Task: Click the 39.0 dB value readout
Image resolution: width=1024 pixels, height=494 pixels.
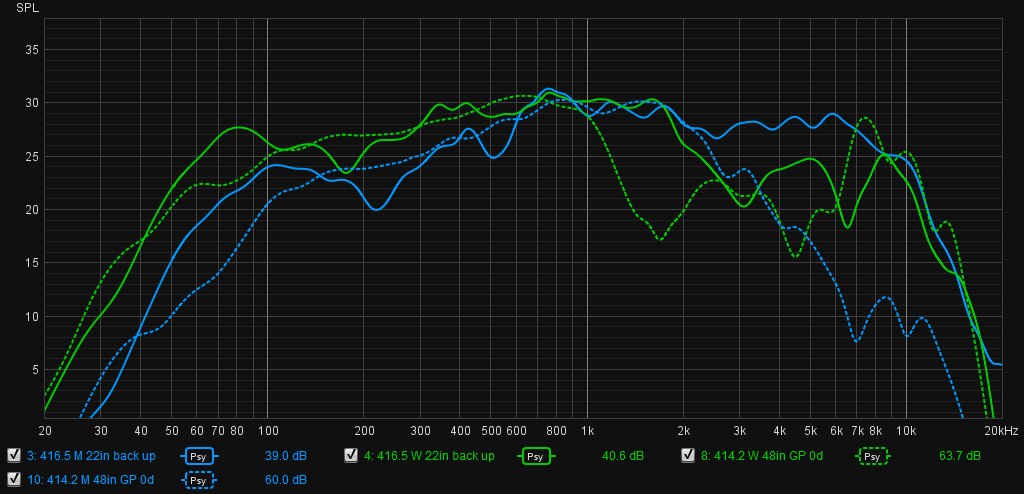Action: (285, 455)
